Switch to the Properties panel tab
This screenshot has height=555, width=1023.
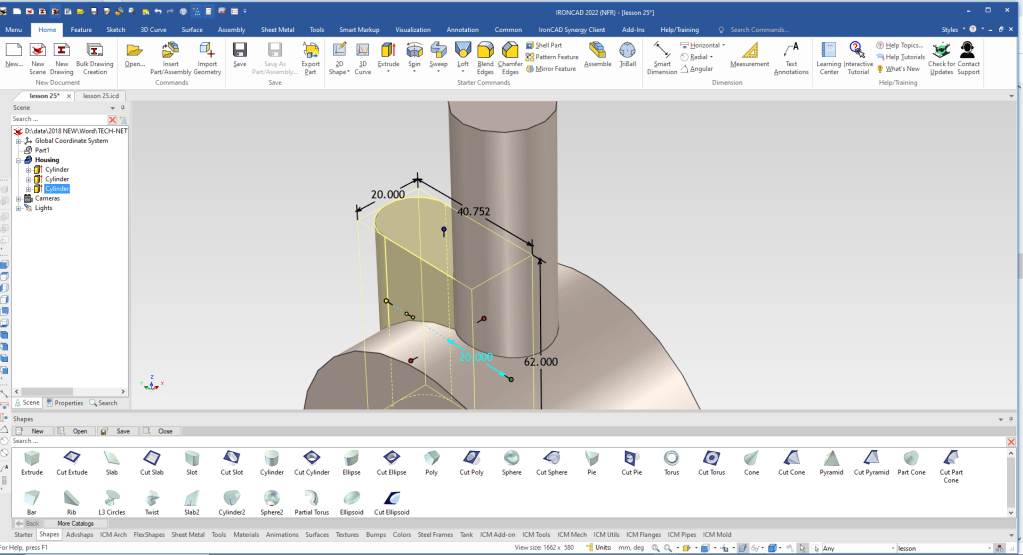coord(66,403)
